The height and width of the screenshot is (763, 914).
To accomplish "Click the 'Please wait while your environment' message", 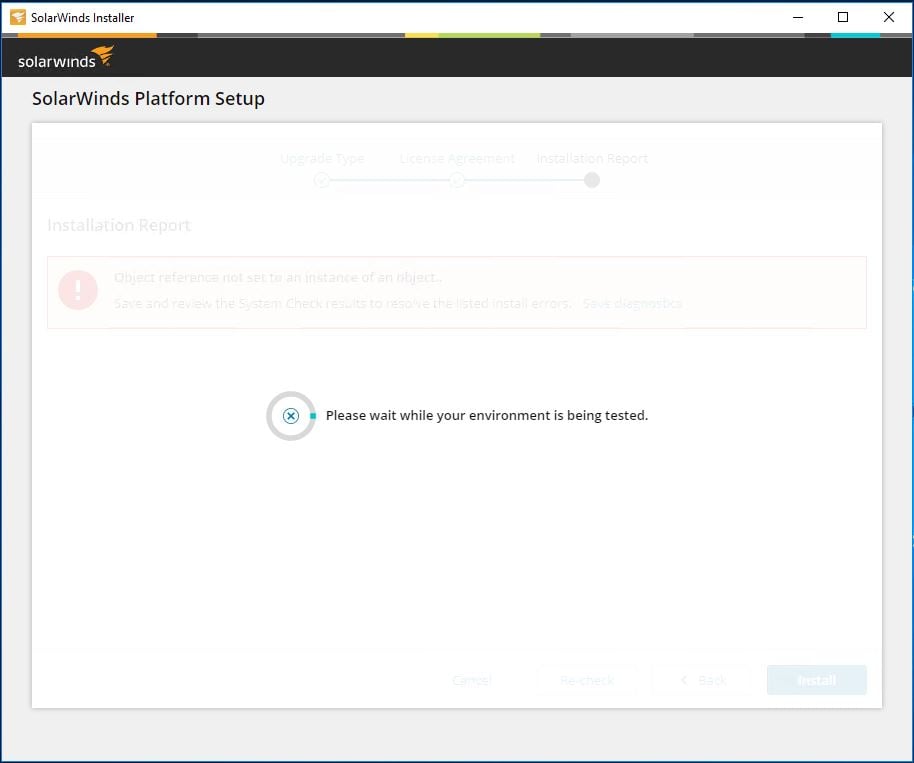I will (487, 416).
